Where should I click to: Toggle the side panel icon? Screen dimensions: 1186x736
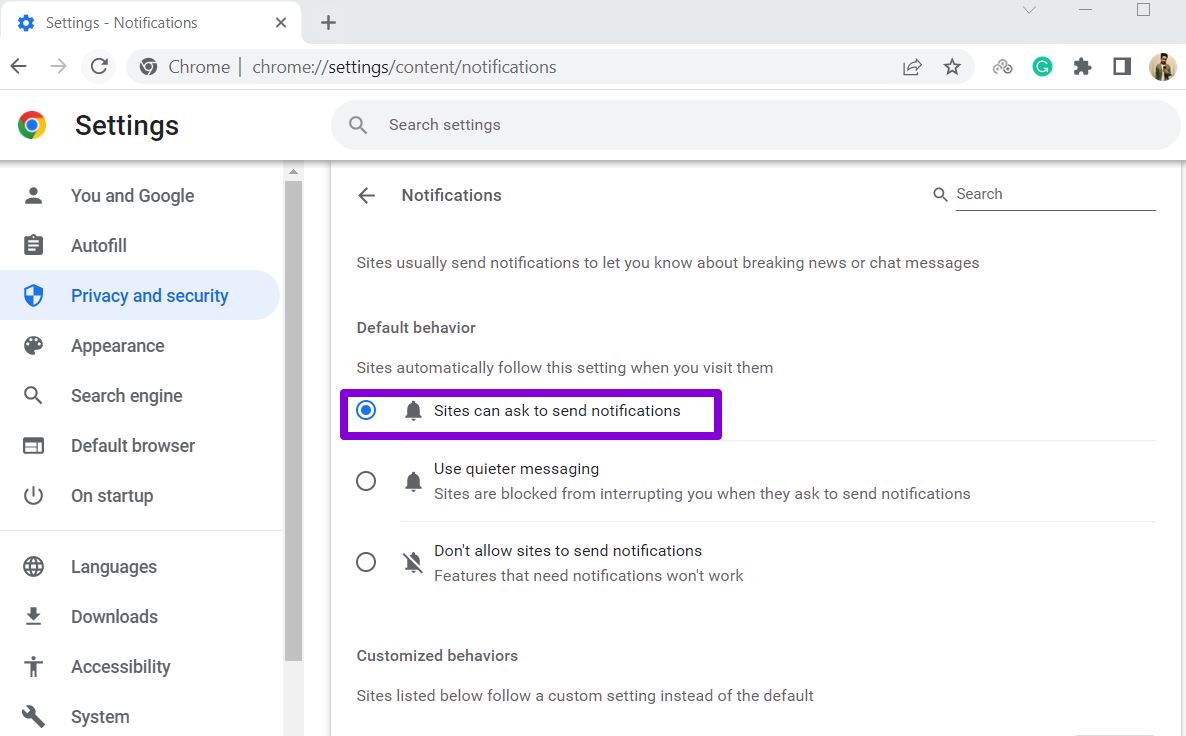click(x=1122, y=67)
